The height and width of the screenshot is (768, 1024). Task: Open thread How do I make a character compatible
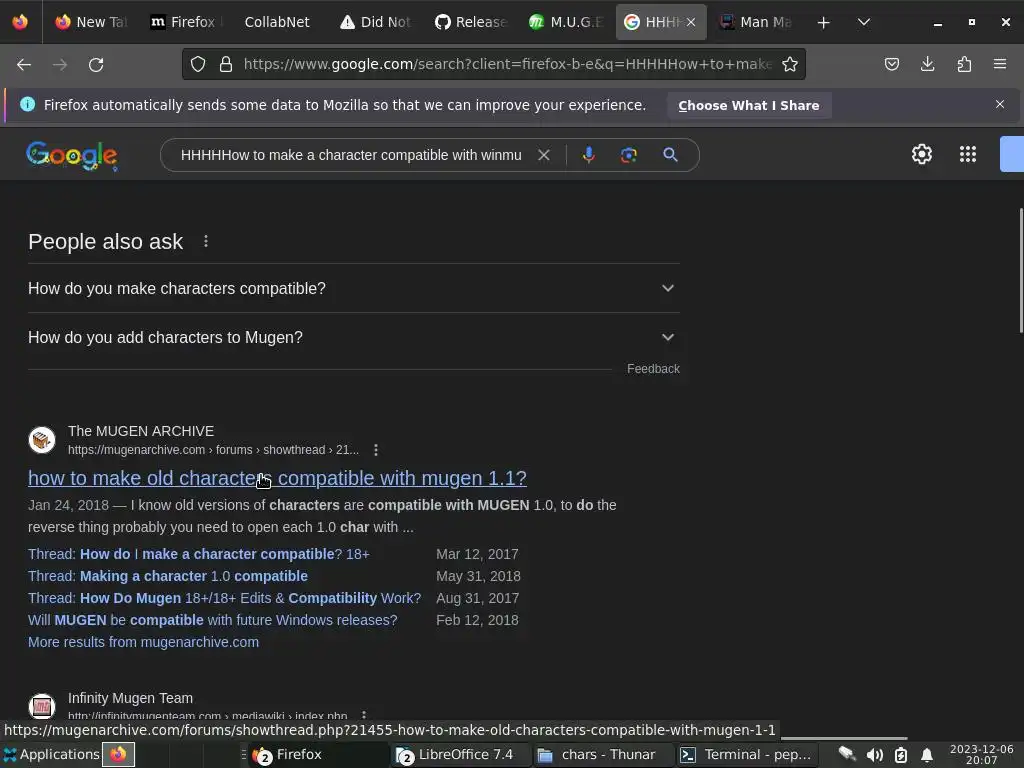pos(199,554)
